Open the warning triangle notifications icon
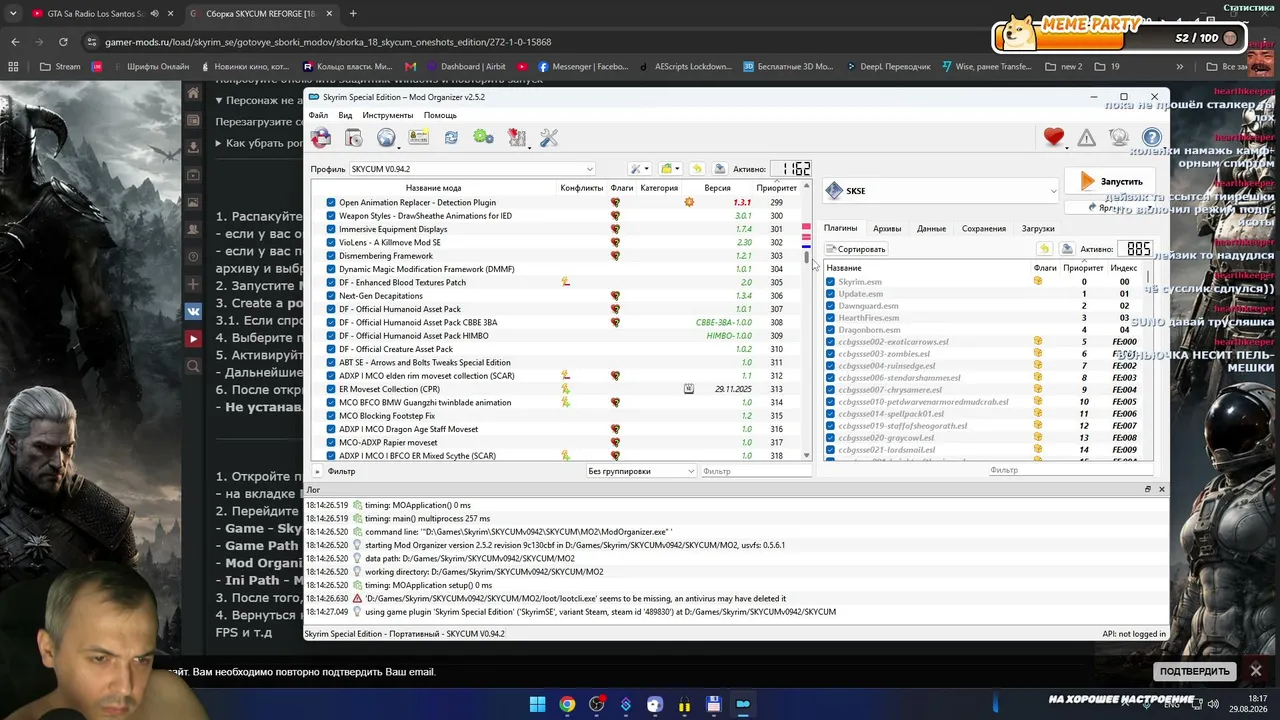 pos(1087,138)
